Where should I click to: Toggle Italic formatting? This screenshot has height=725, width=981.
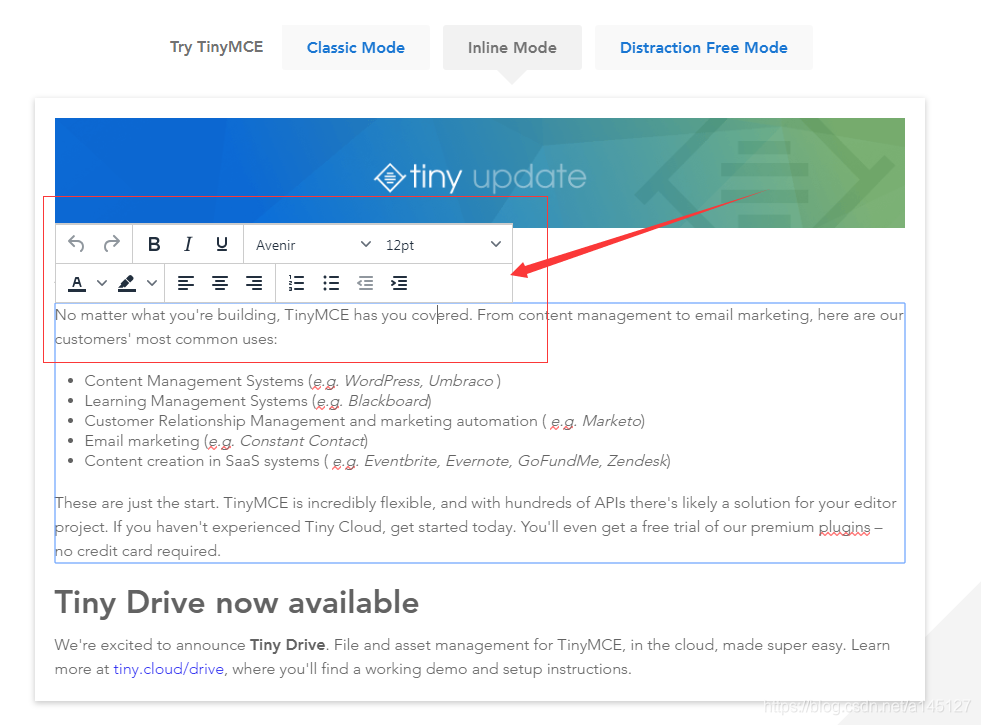point(188,244)
